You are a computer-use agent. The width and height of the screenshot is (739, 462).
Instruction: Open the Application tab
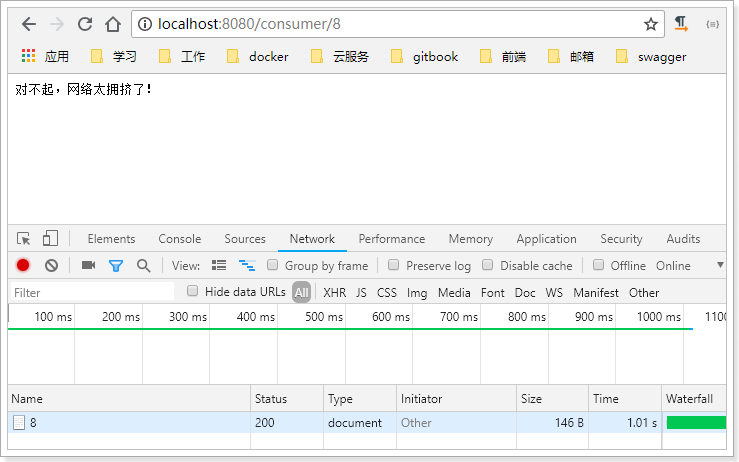pos(547,239)
